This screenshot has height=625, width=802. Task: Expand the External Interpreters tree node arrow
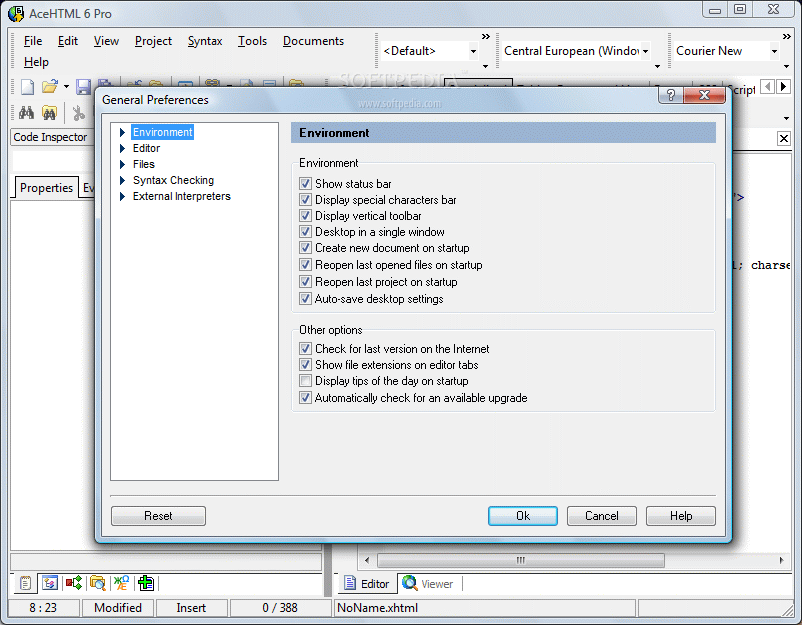pyautogui.click(x=122, y=196)
